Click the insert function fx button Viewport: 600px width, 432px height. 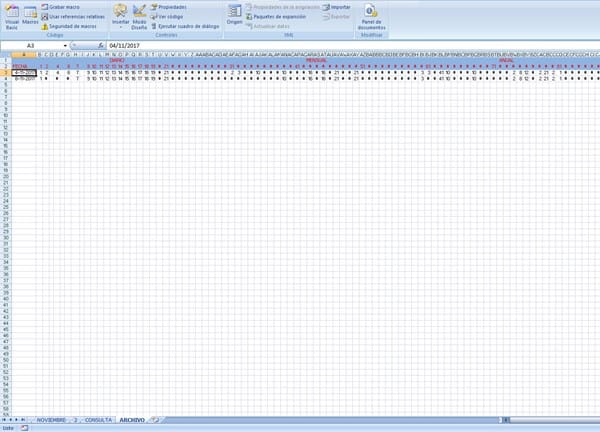pyautogui.click(x=101, y=46)
